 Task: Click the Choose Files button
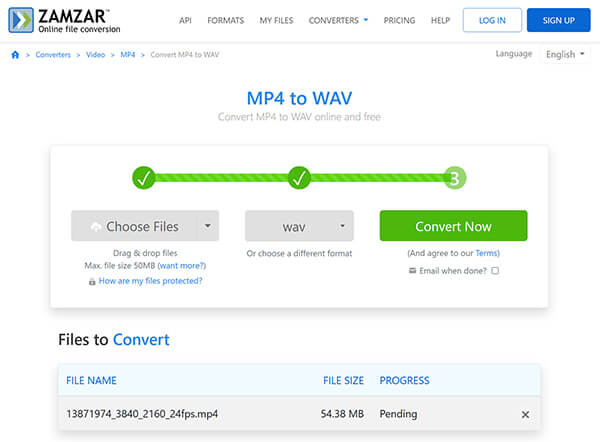click(x=134, y=226)
